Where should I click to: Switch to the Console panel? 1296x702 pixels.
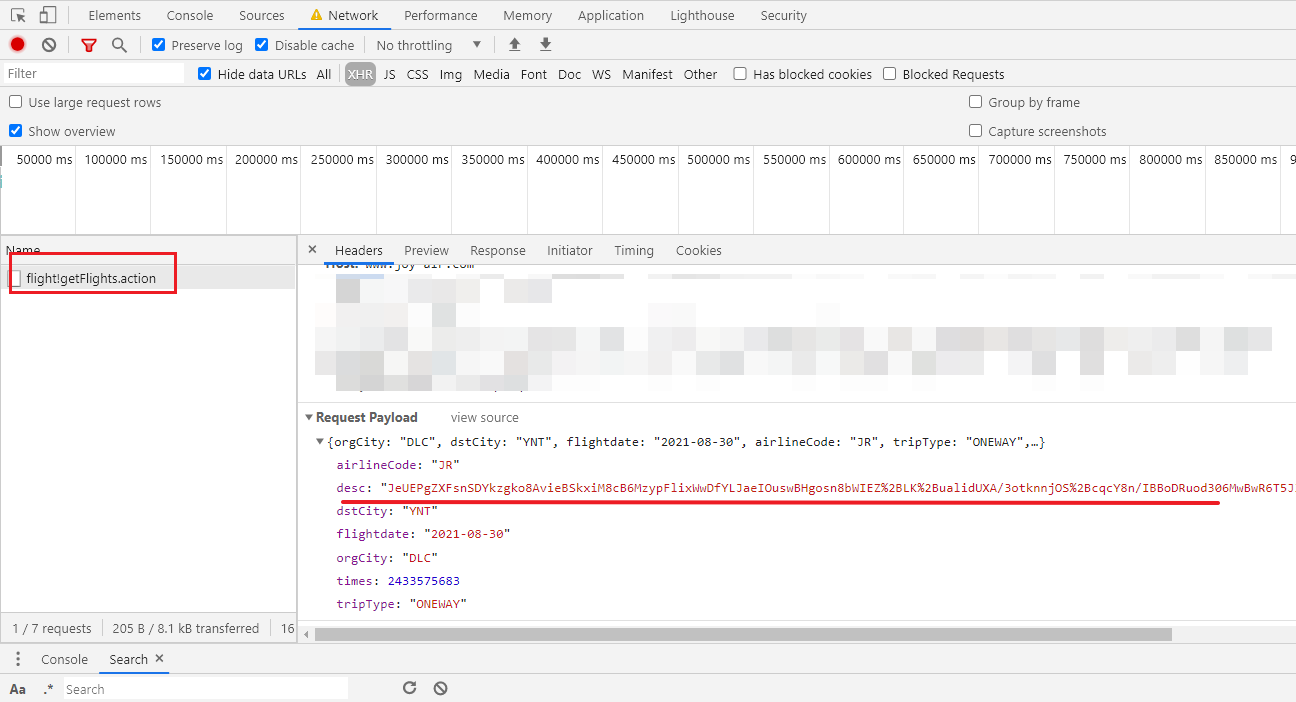pos(190,15)
